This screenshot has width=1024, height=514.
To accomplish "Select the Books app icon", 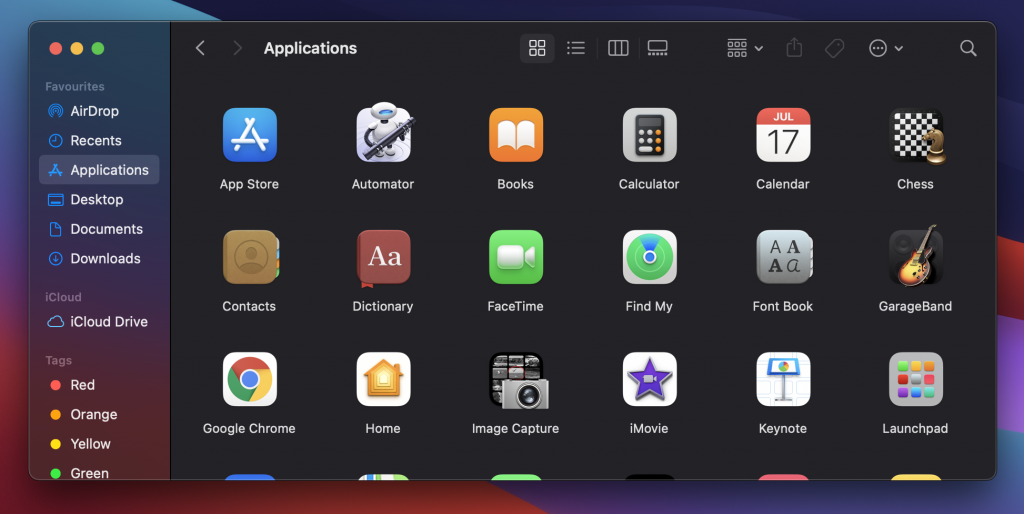I will [x=516, y=135].
